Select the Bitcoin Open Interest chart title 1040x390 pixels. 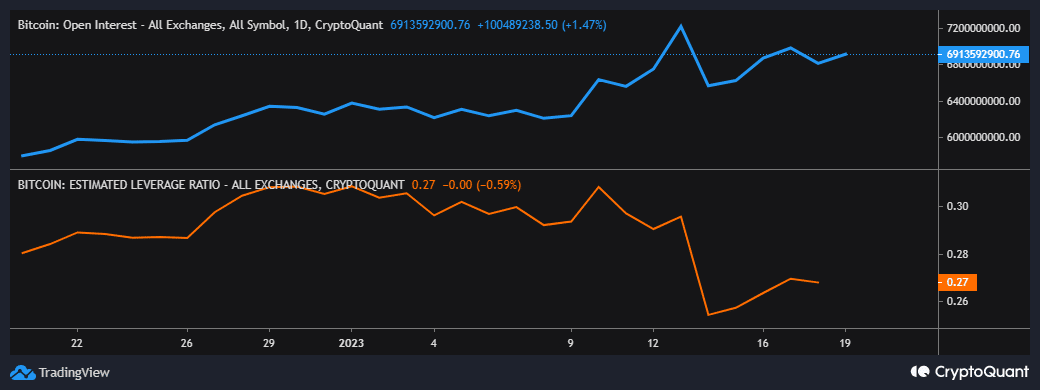tap(200, 25)
